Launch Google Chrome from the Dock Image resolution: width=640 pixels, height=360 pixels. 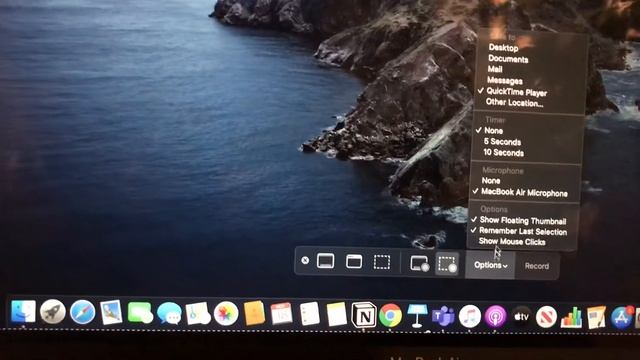[391, 315]
